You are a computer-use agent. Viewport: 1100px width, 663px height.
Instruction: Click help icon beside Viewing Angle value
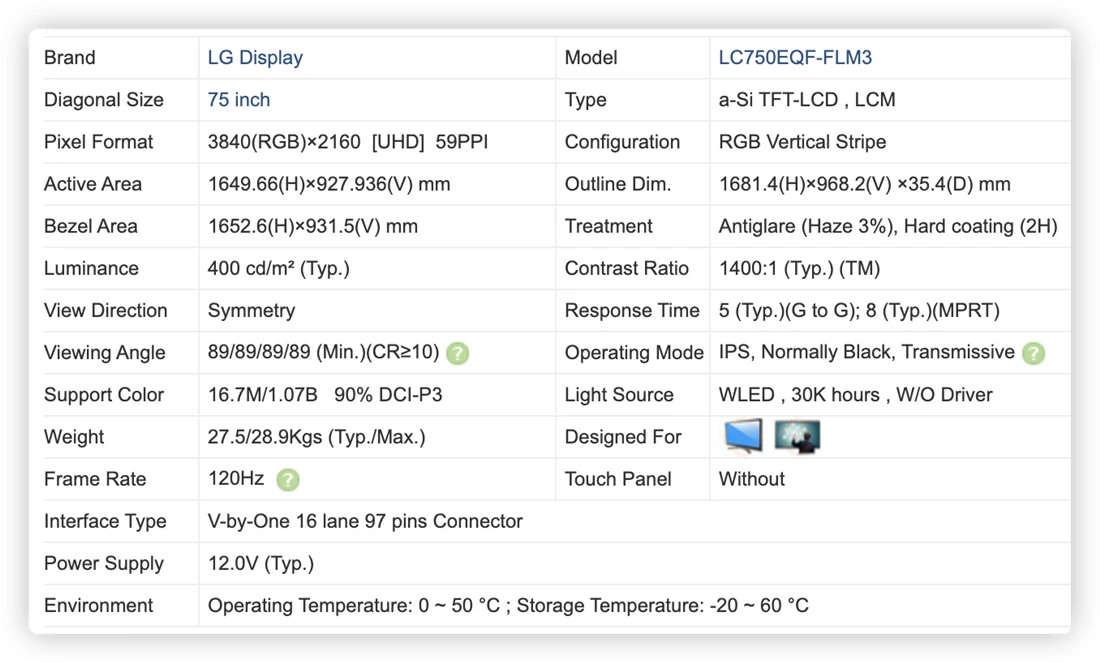(457, 353)
